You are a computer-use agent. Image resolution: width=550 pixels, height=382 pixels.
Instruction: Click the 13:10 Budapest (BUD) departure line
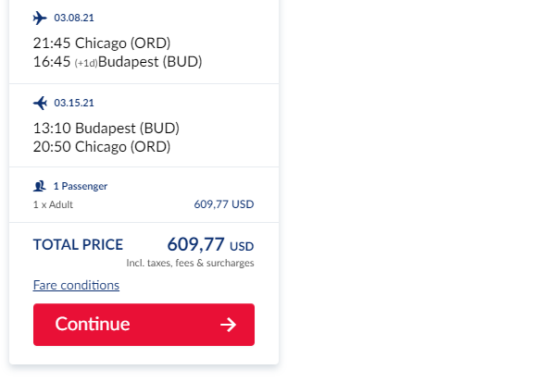point(106,128)
